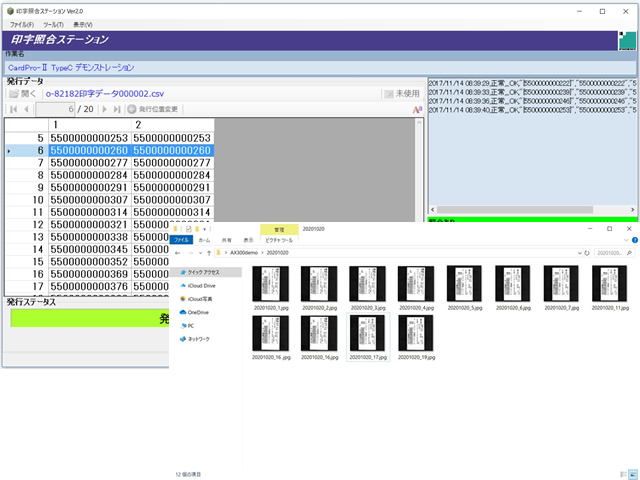
Task: Select cell 5500000000253 in column 1
Action: click(x=89, y=138)
